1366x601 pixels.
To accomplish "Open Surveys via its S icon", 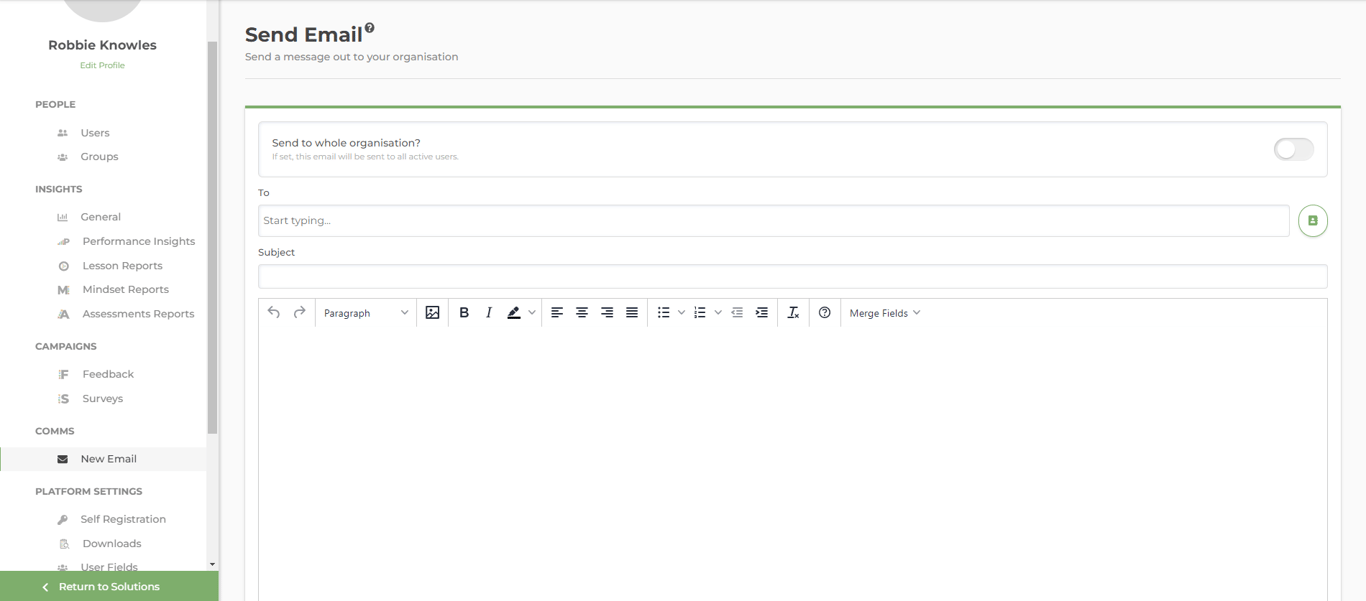I will [63, 398].
